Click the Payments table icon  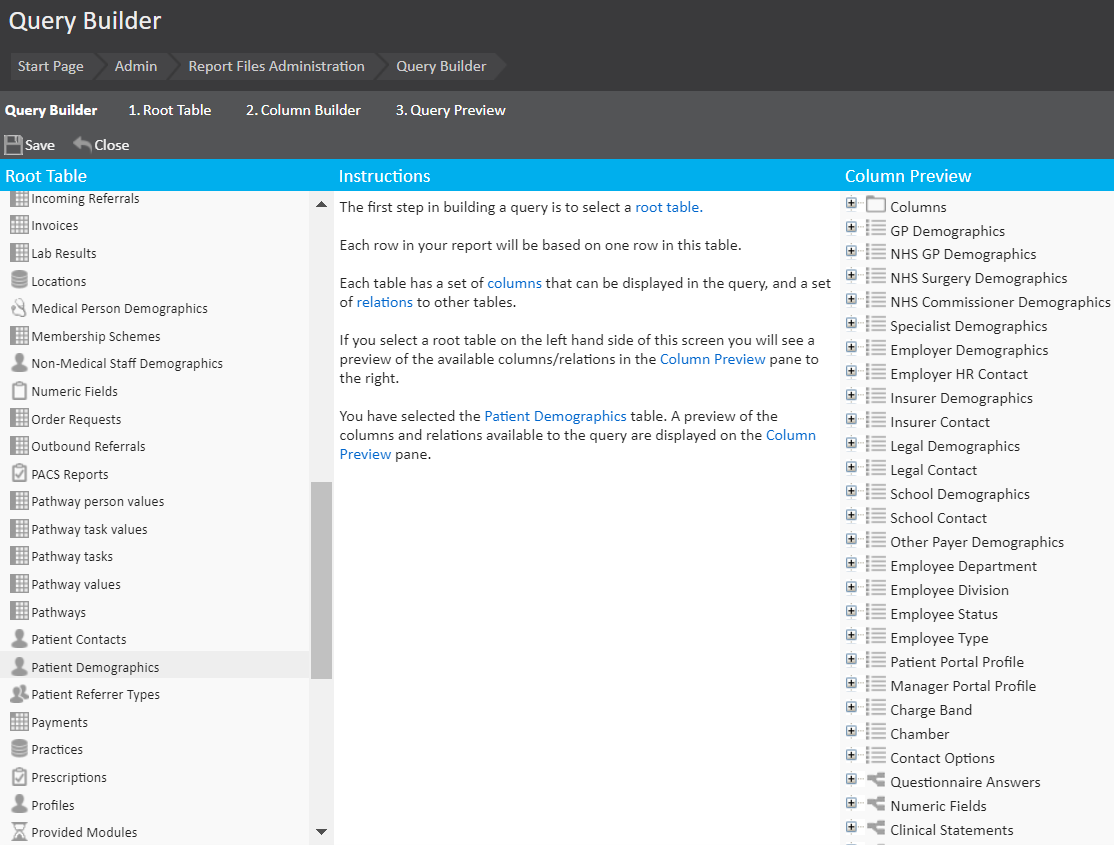[19, 721]
